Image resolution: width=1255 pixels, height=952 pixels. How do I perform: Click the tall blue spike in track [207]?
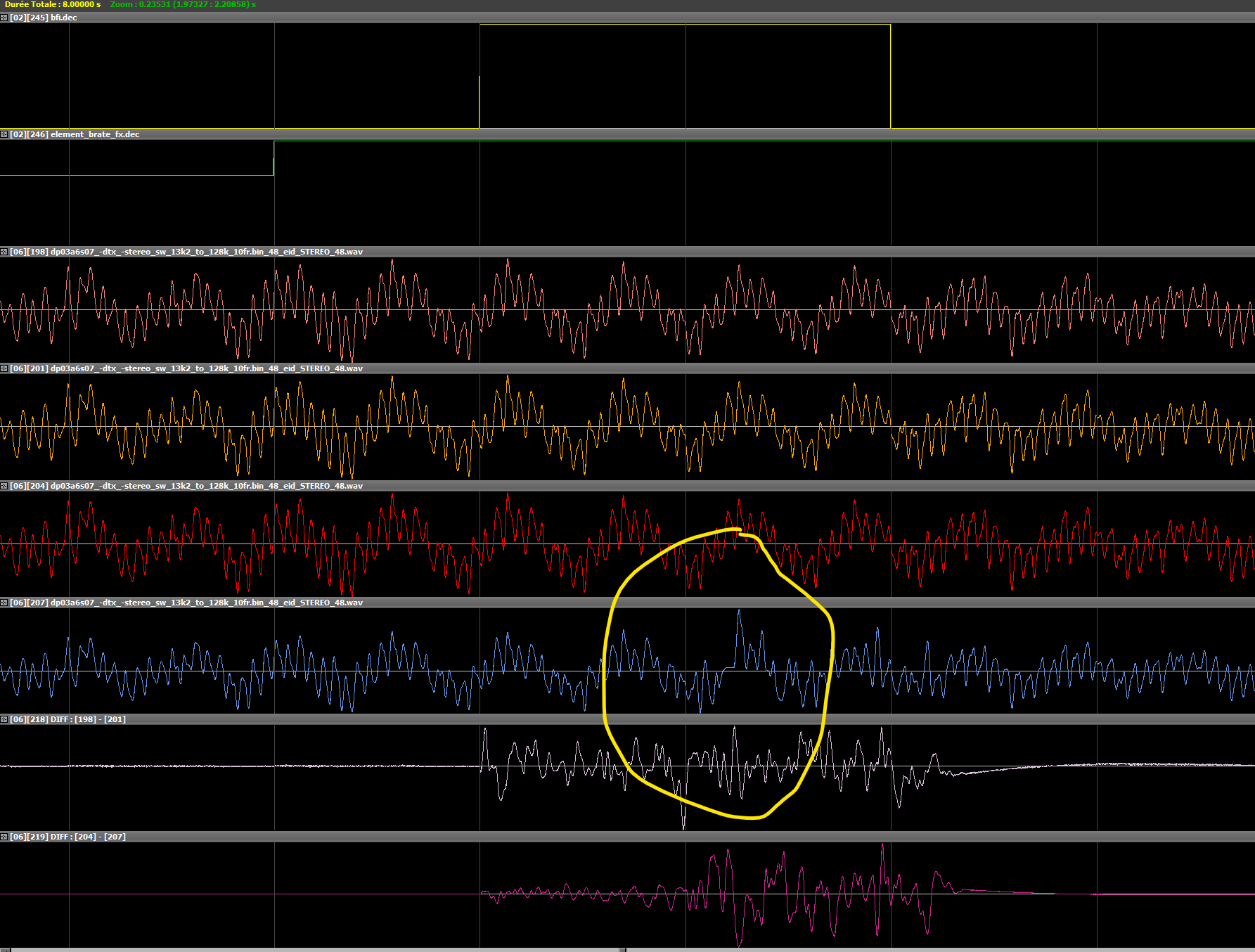click(739, 613)
